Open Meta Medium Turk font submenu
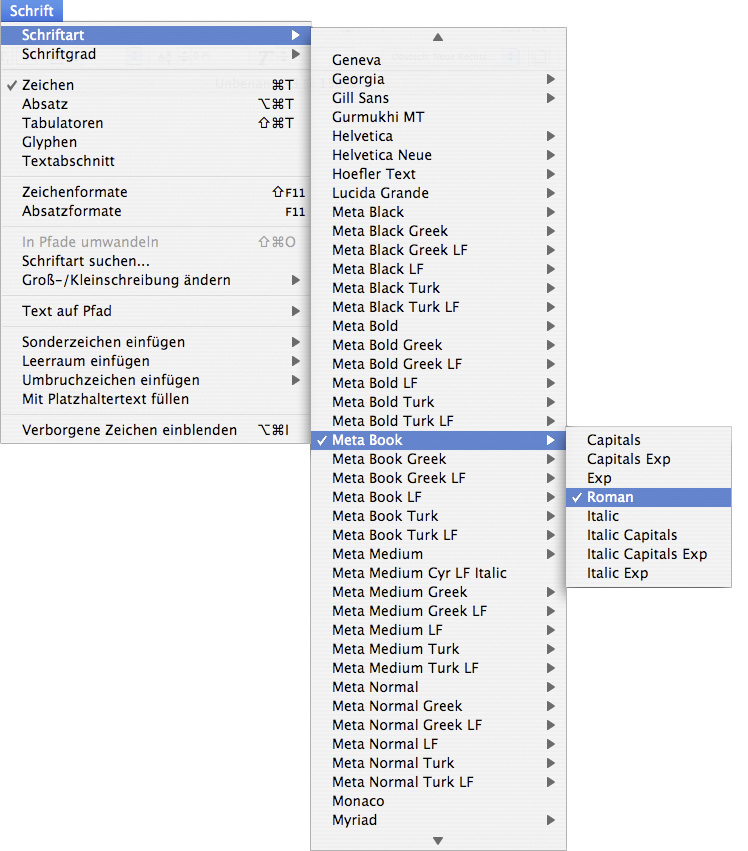Image resolution: width=748 pixels, height=851 pixels. 439,649
